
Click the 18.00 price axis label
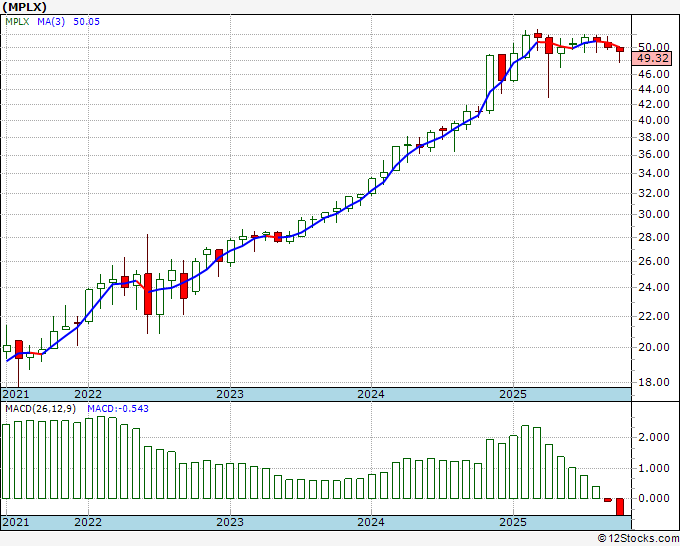point(654,382)
